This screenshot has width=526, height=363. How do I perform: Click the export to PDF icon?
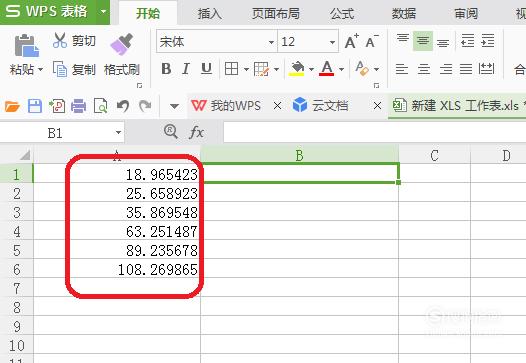[57, 106]
